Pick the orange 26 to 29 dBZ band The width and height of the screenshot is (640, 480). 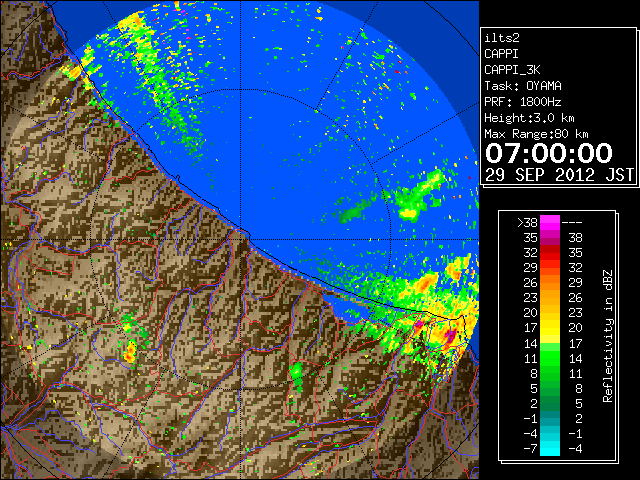550,282
